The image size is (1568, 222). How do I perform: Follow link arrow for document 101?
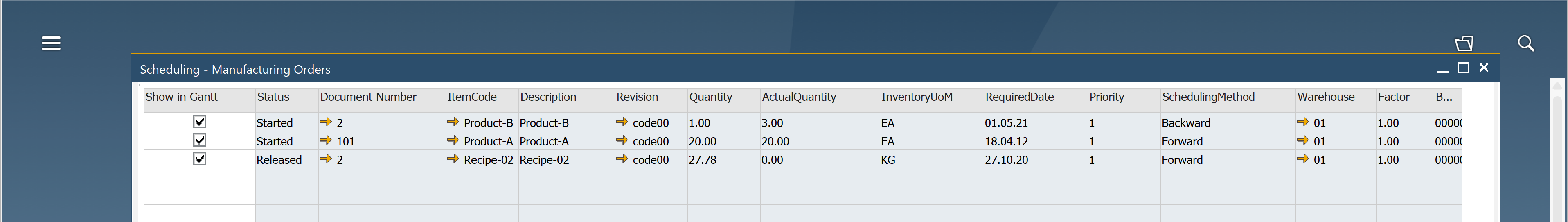click(x=326, y=140)
